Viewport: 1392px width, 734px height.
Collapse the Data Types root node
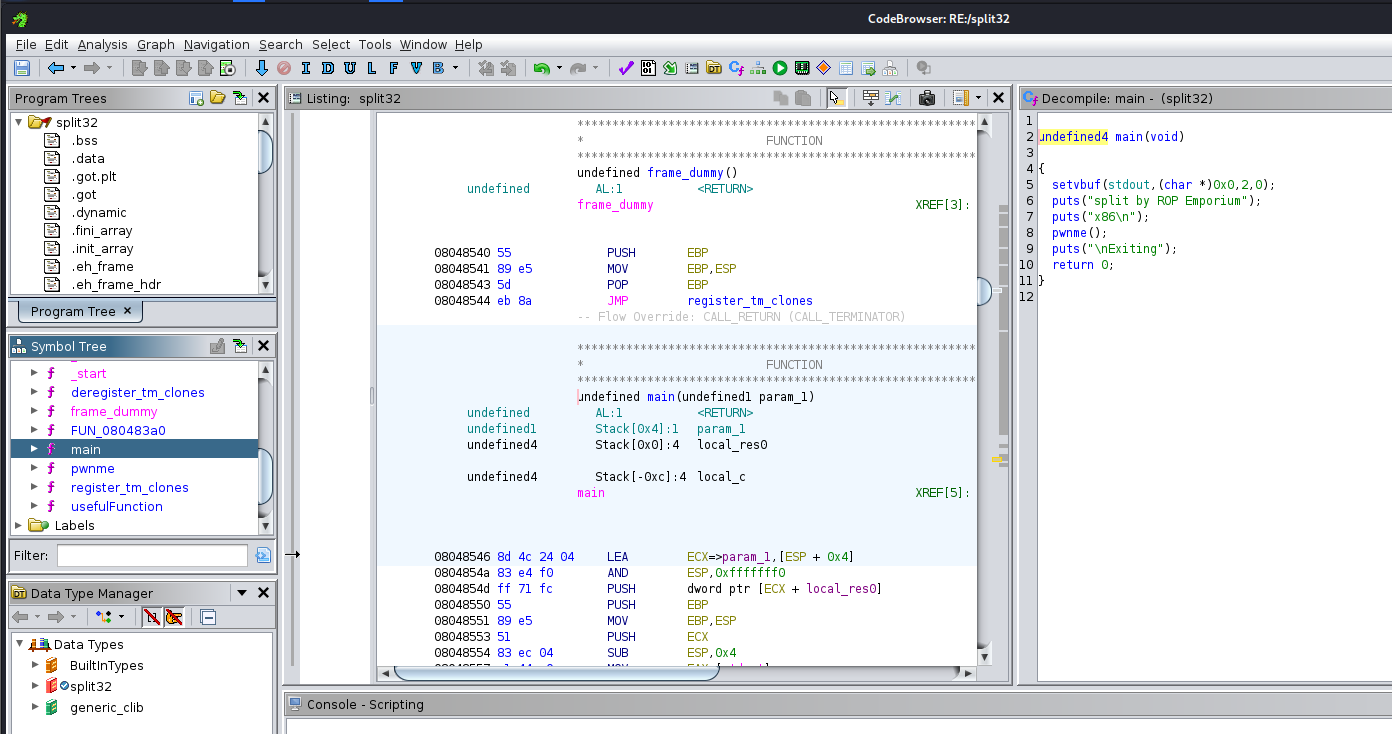coord(20,645)
